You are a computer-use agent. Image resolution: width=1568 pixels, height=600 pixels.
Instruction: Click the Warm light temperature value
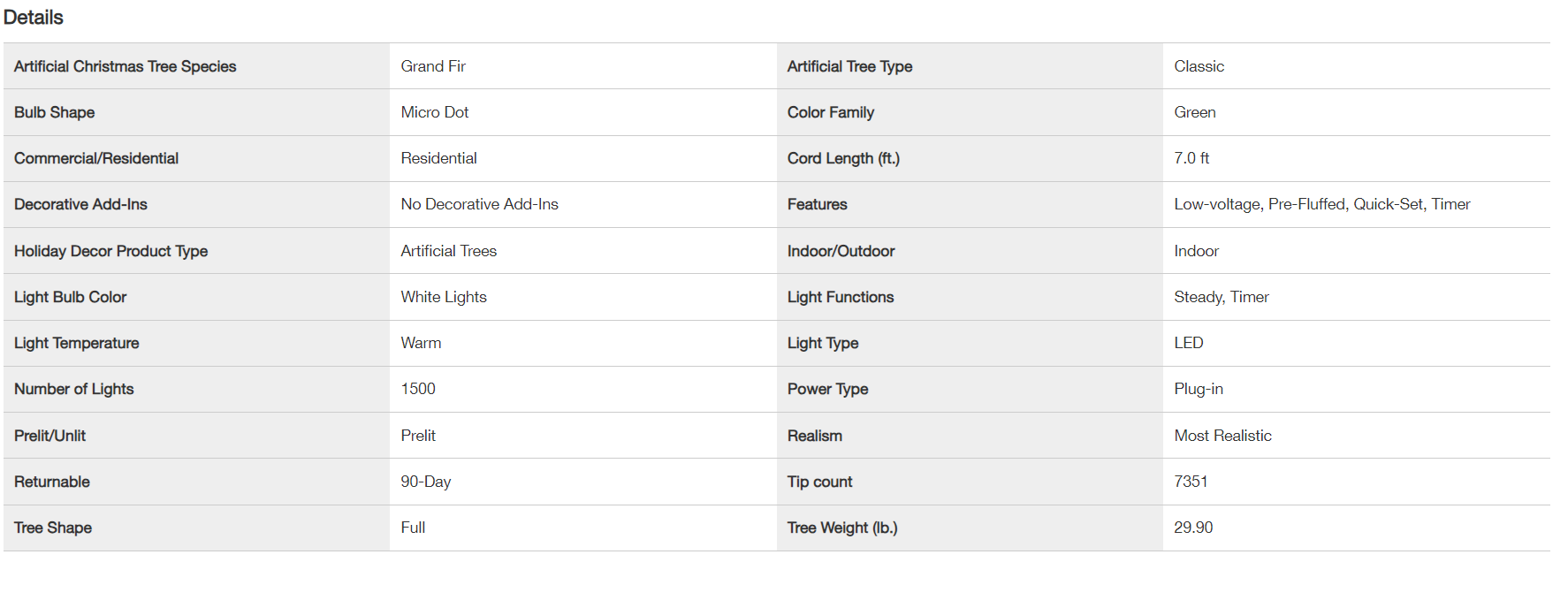[421, 343]
